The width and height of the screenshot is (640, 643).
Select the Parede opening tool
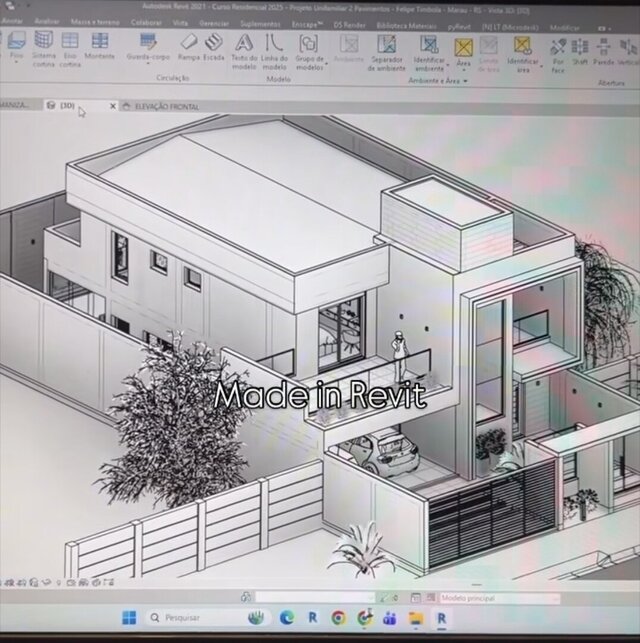604,51
